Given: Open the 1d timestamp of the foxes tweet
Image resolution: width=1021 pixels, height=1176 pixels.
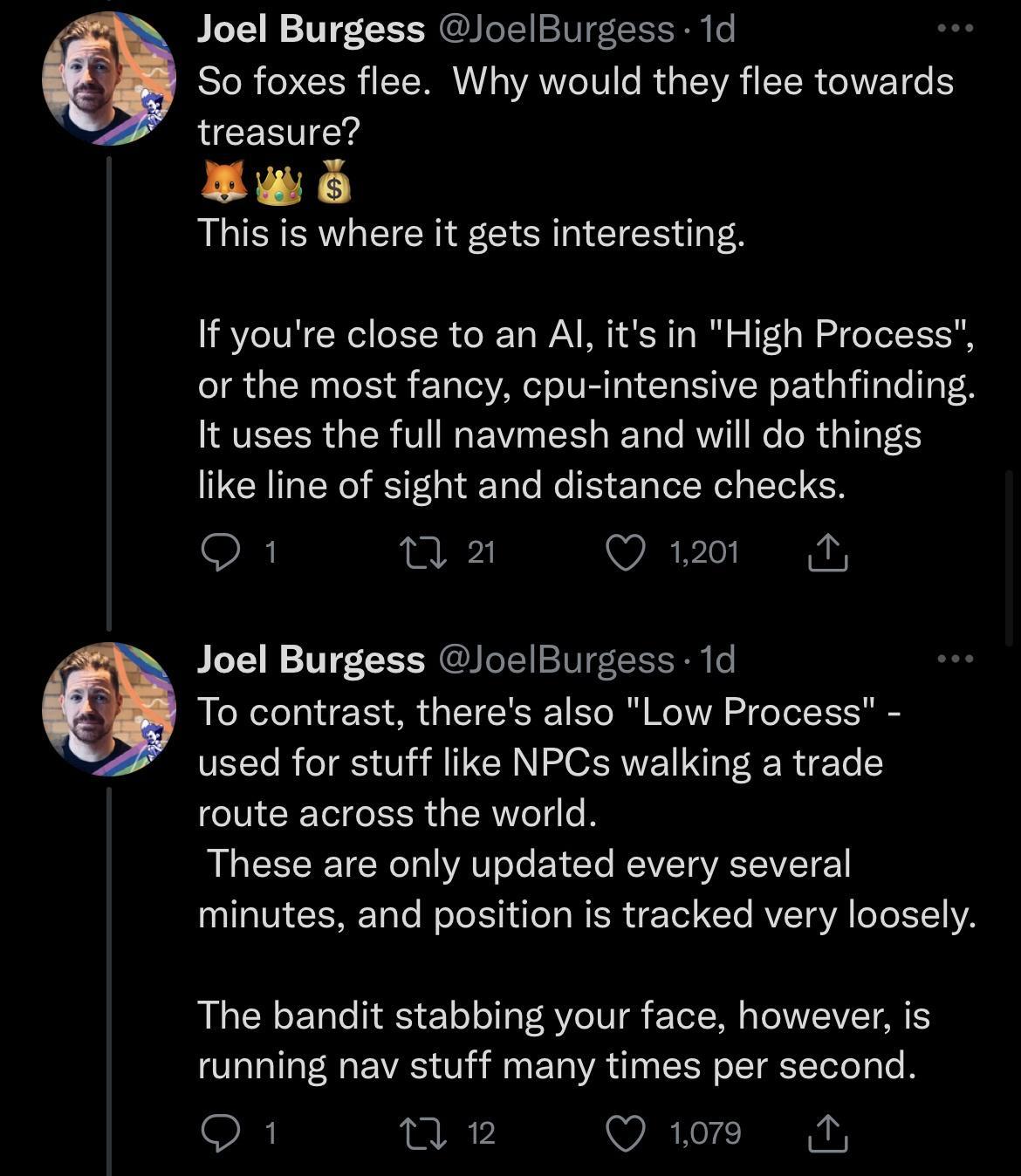Looking at the screenshot, I should 718,30.
